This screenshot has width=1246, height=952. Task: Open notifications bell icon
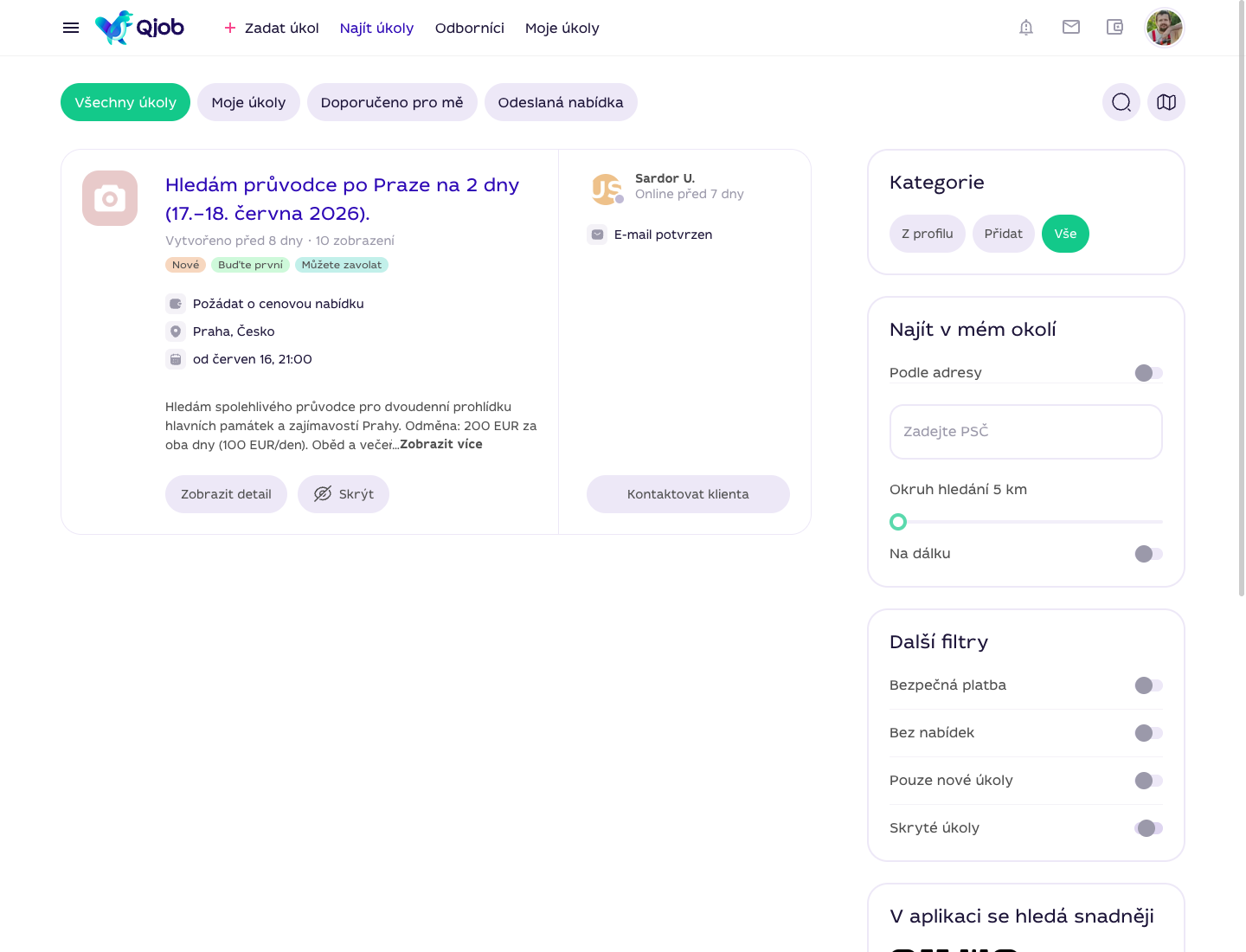(x=1026, y=28)
